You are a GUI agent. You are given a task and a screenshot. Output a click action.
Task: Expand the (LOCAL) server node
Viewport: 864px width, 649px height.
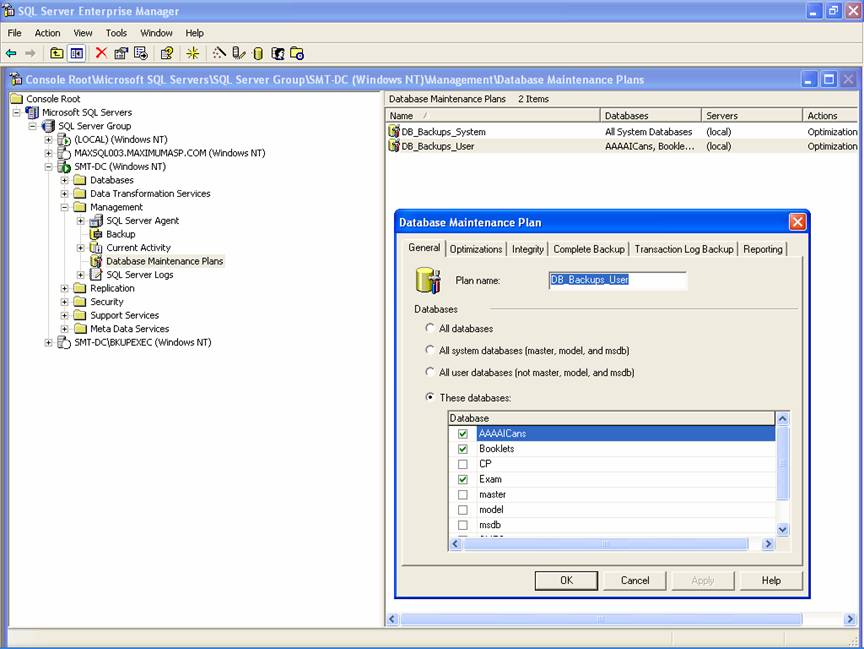click(x=48, y=140)
